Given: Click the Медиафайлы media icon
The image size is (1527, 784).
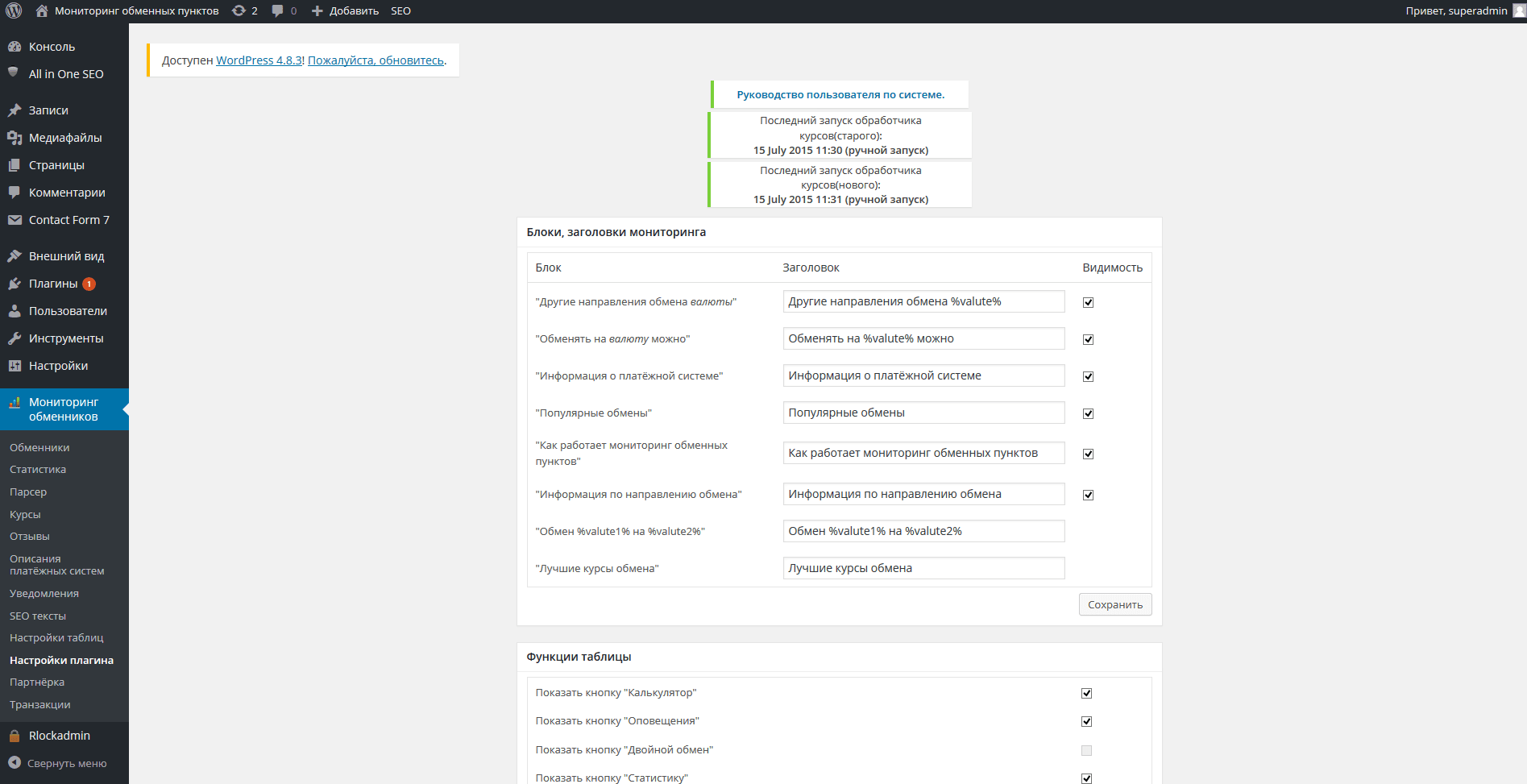Looking at the screenshot, I should (x=15, y=138).
